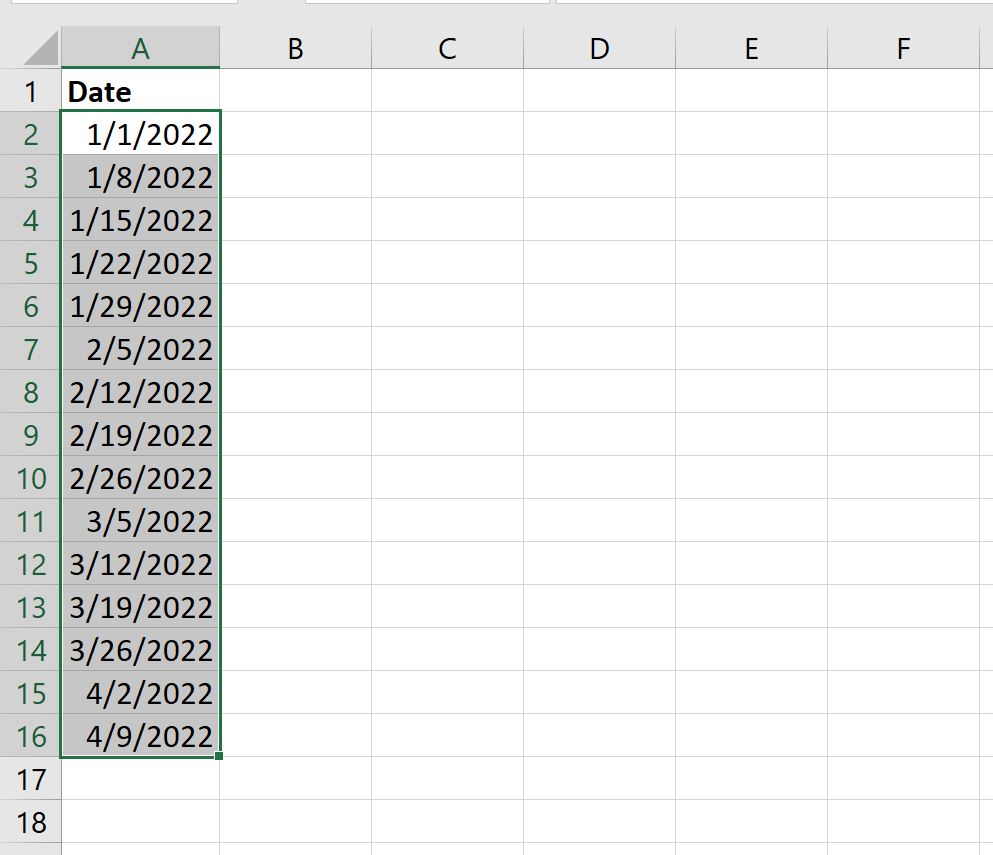
Task: Click empty cell B2
Action: [x=296, y=134]
